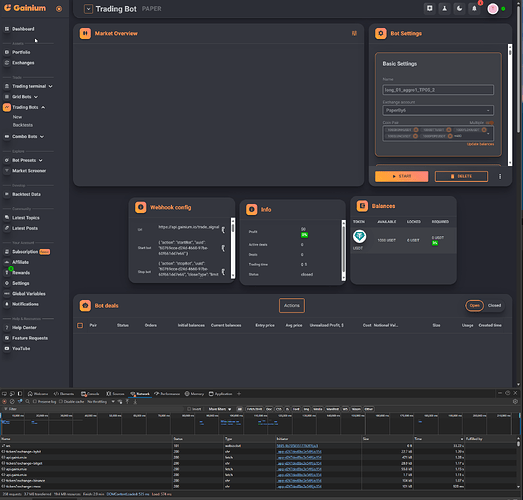
Task: Copy the webhook URL
Action: point(223,229)
